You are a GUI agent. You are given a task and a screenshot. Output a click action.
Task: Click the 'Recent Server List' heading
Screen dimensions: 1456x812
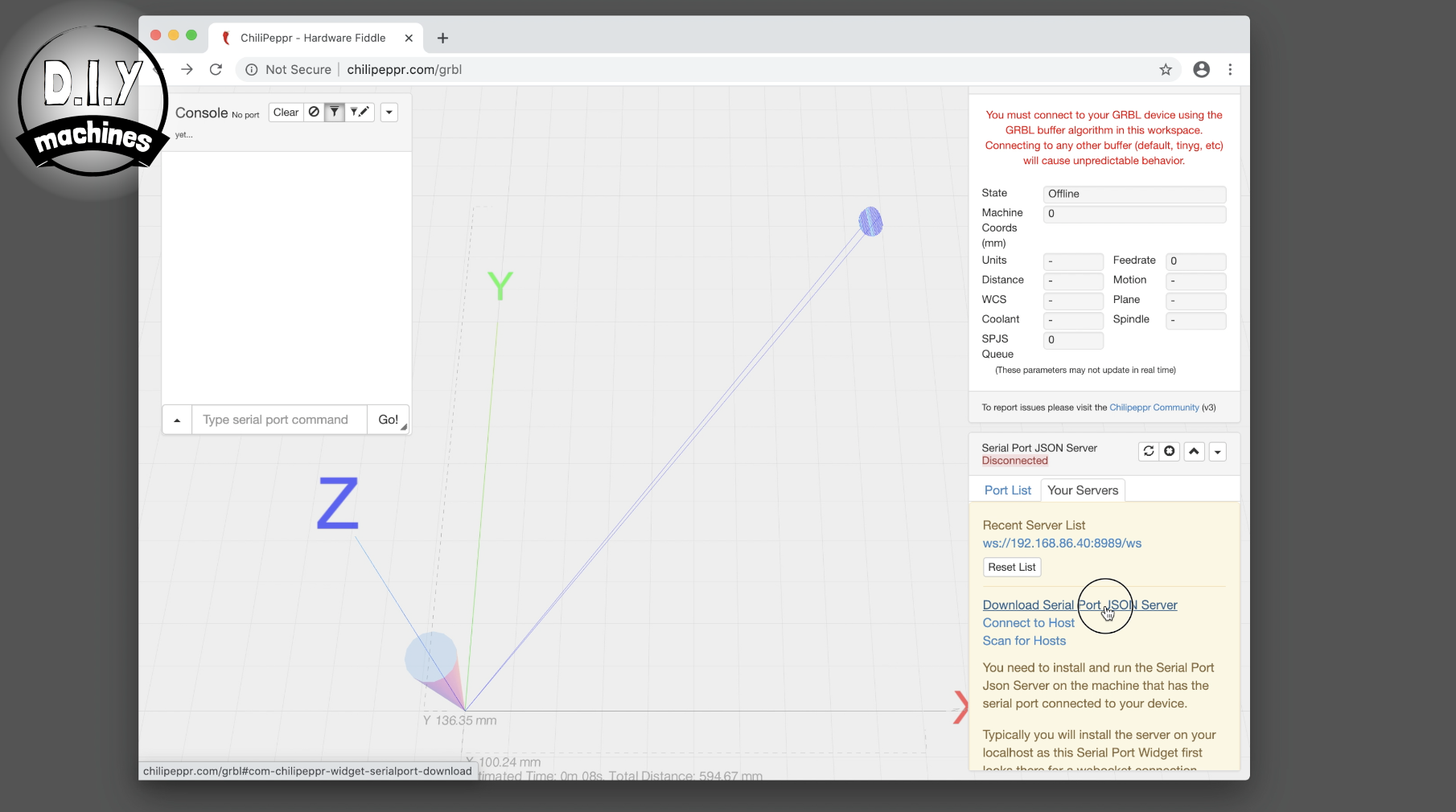pyautogui.click(x=1034, y=526)
